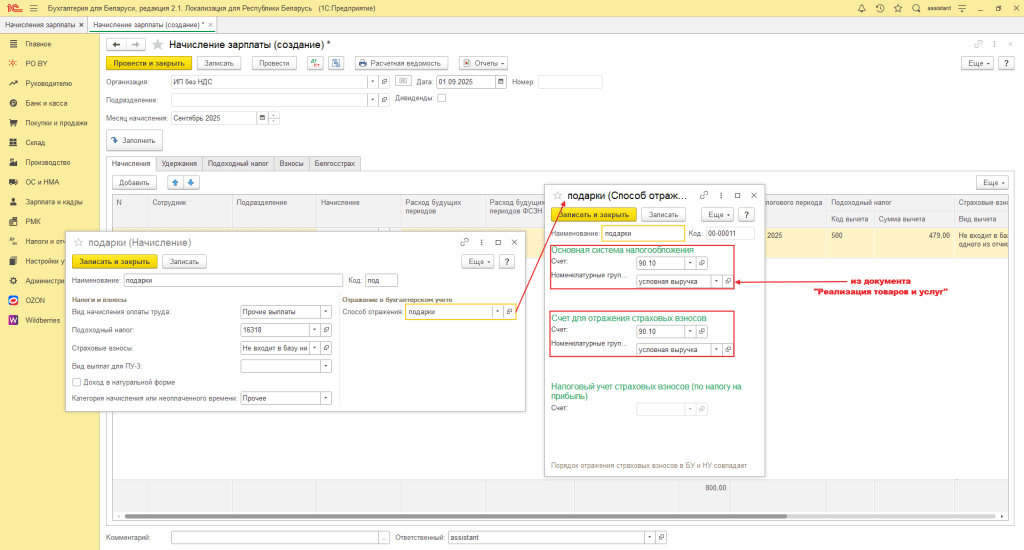Go back with the left arrow
This screenshot has width=1024, height=550.
(x=116, y=44)
